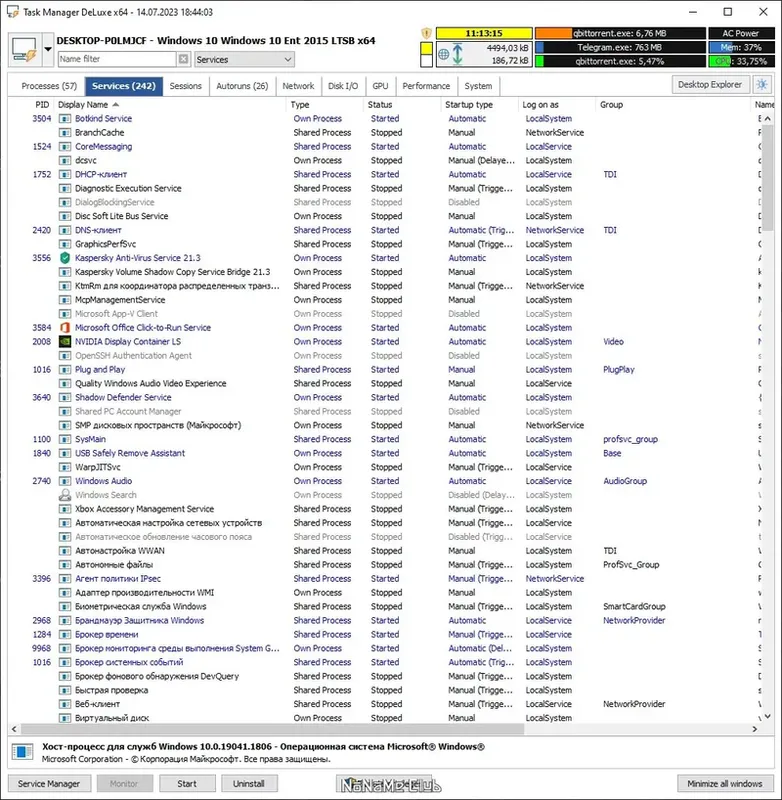Switch to the Network tab
This screenshot has height=800, width=782.
298,86
